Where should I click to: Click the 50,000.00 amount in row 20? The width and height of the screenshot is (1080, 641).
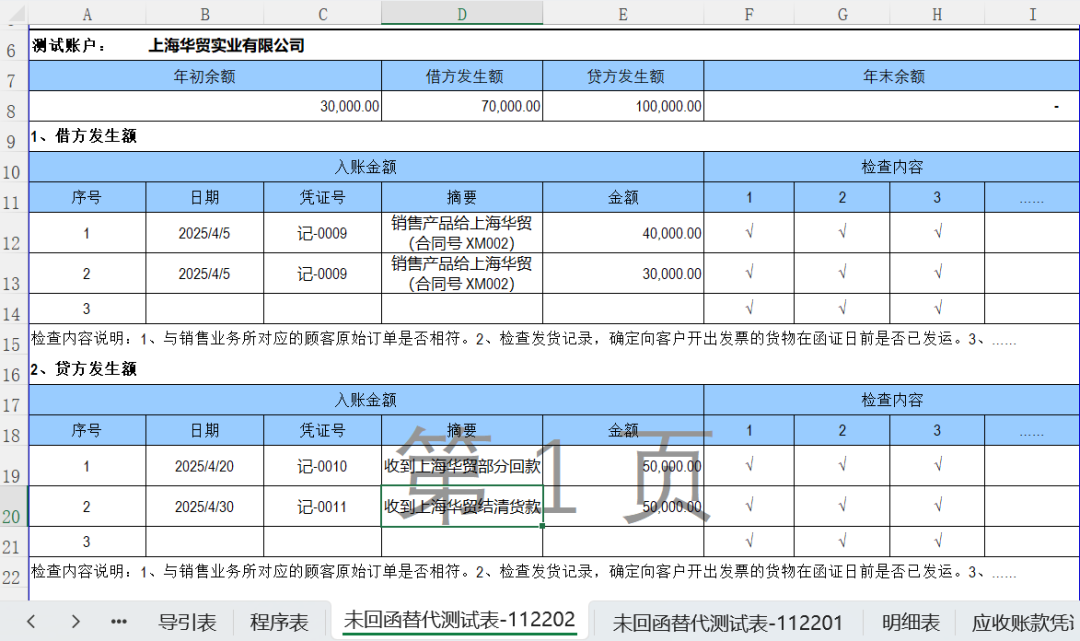coord(623,507)
